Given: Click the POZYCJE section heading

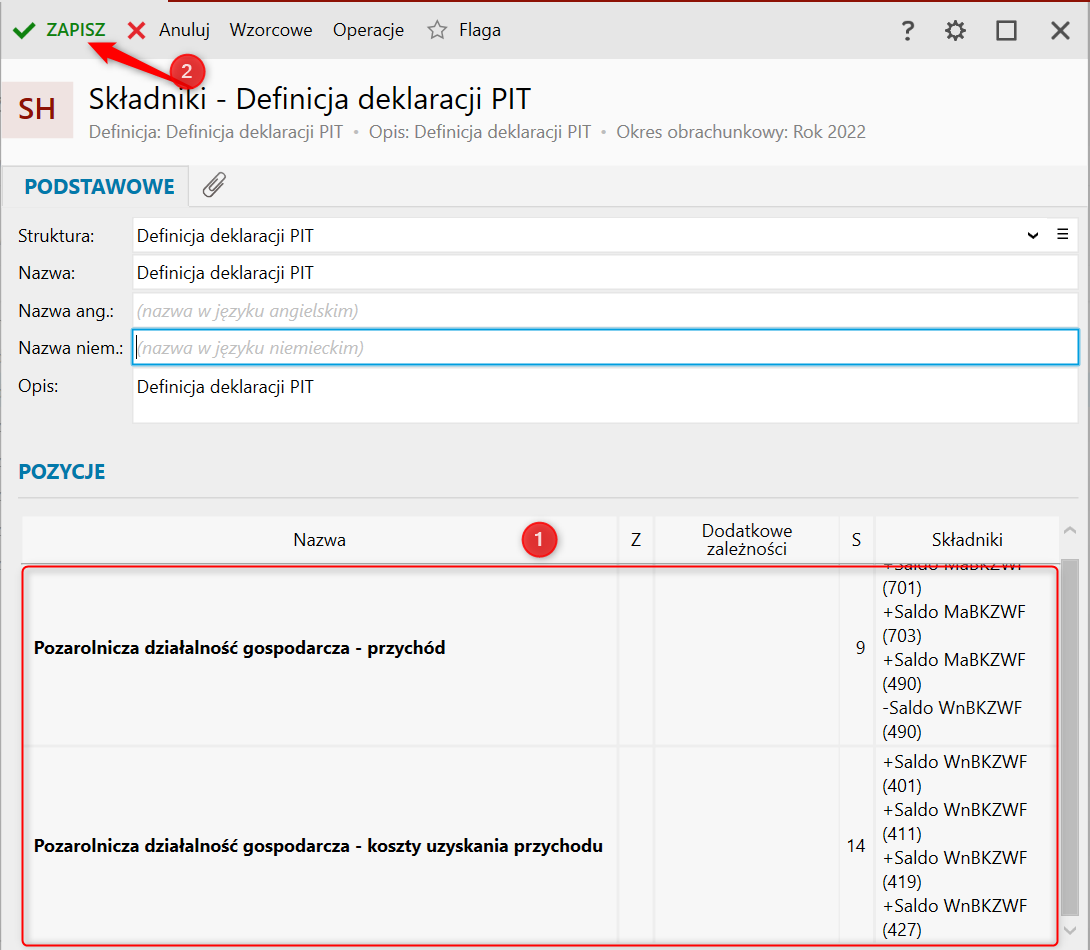Looking at the screenshot, I should coord(62,471).
